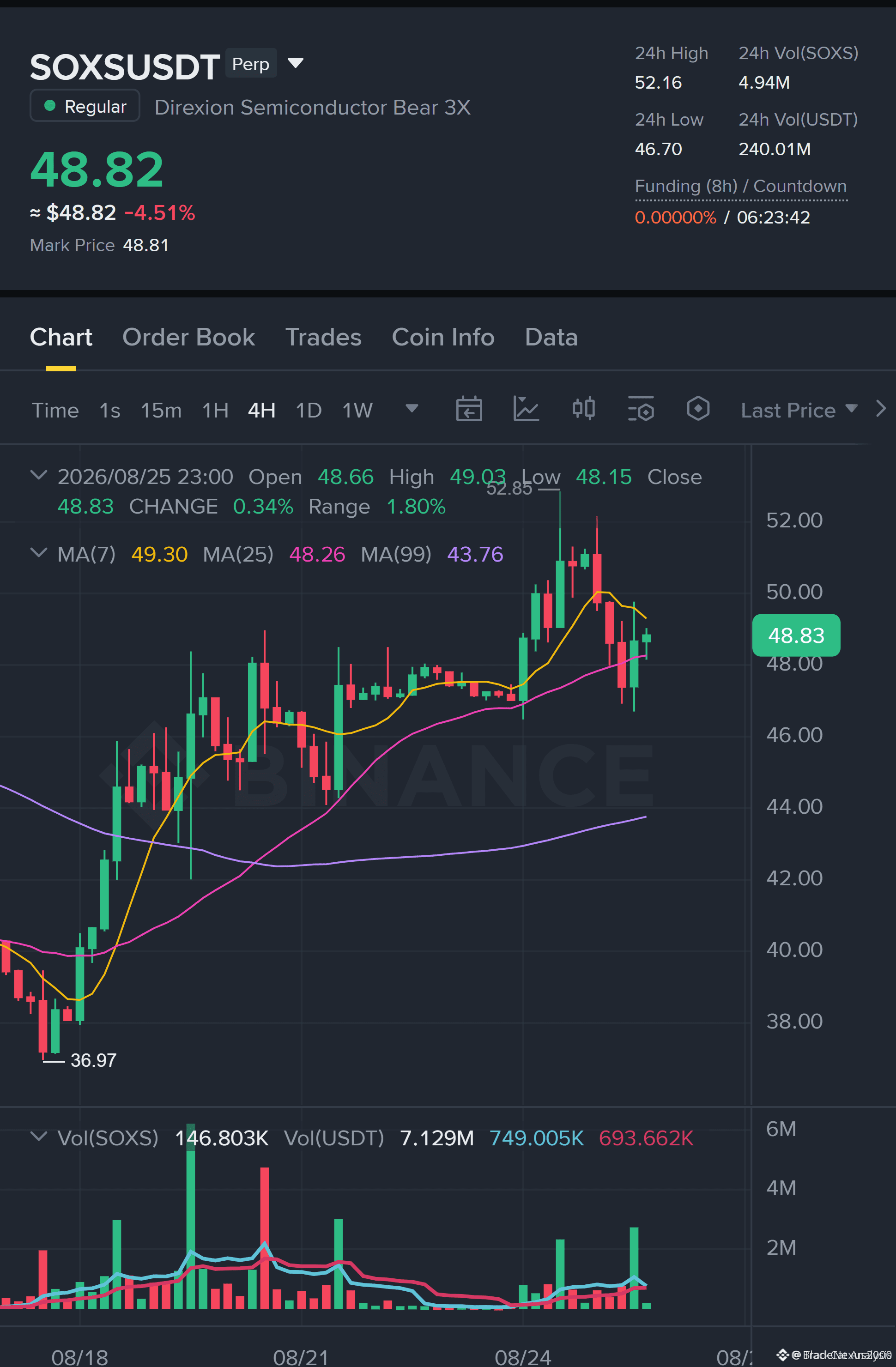Tap the 44.00 price axis label
This screenshot has width=896, height=1367.
794,806
